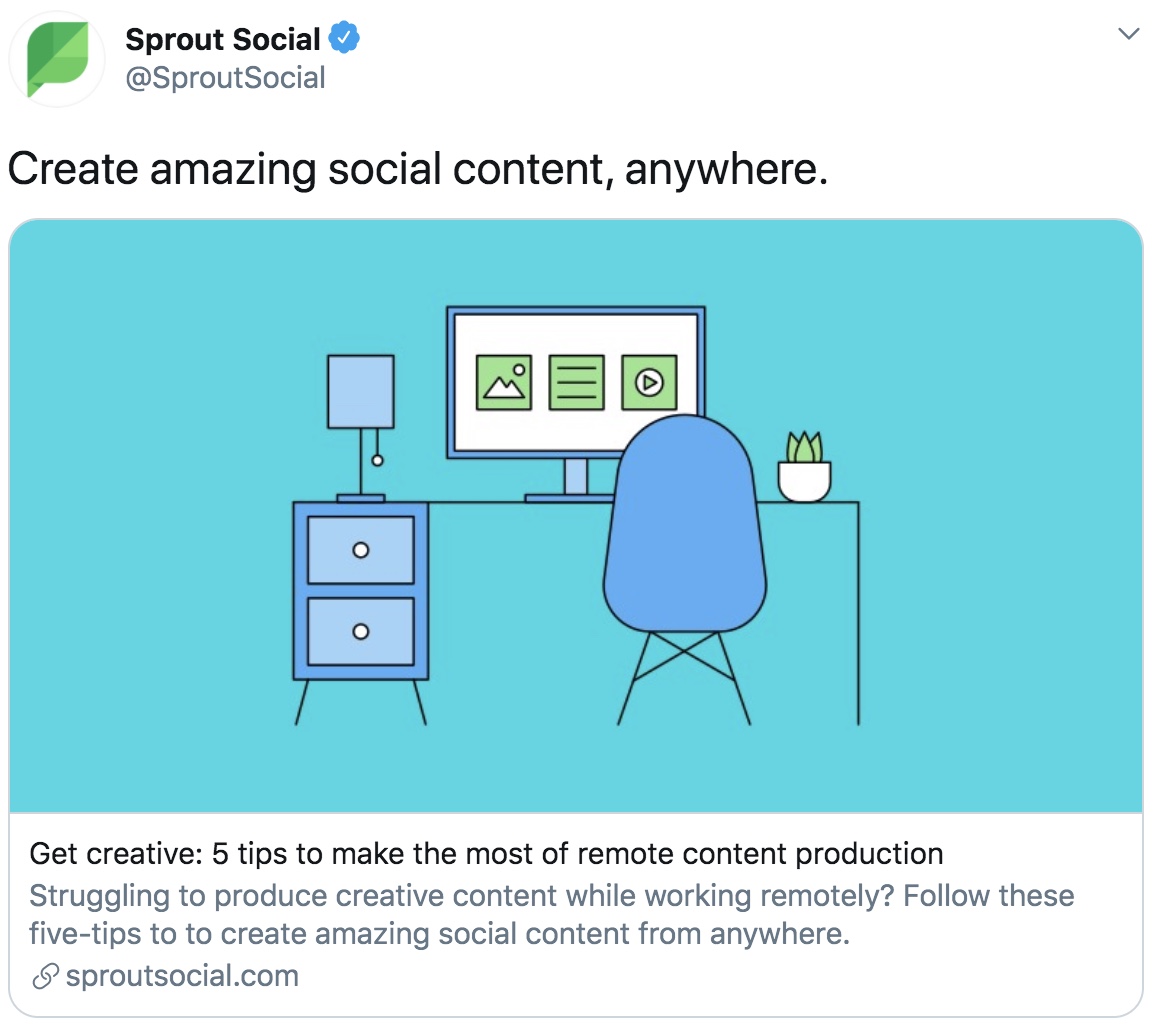The height and width of the screenshot is (1030, 1160).
Task: Open the sproutsocial.com domain link
Action: coord(182,976)
